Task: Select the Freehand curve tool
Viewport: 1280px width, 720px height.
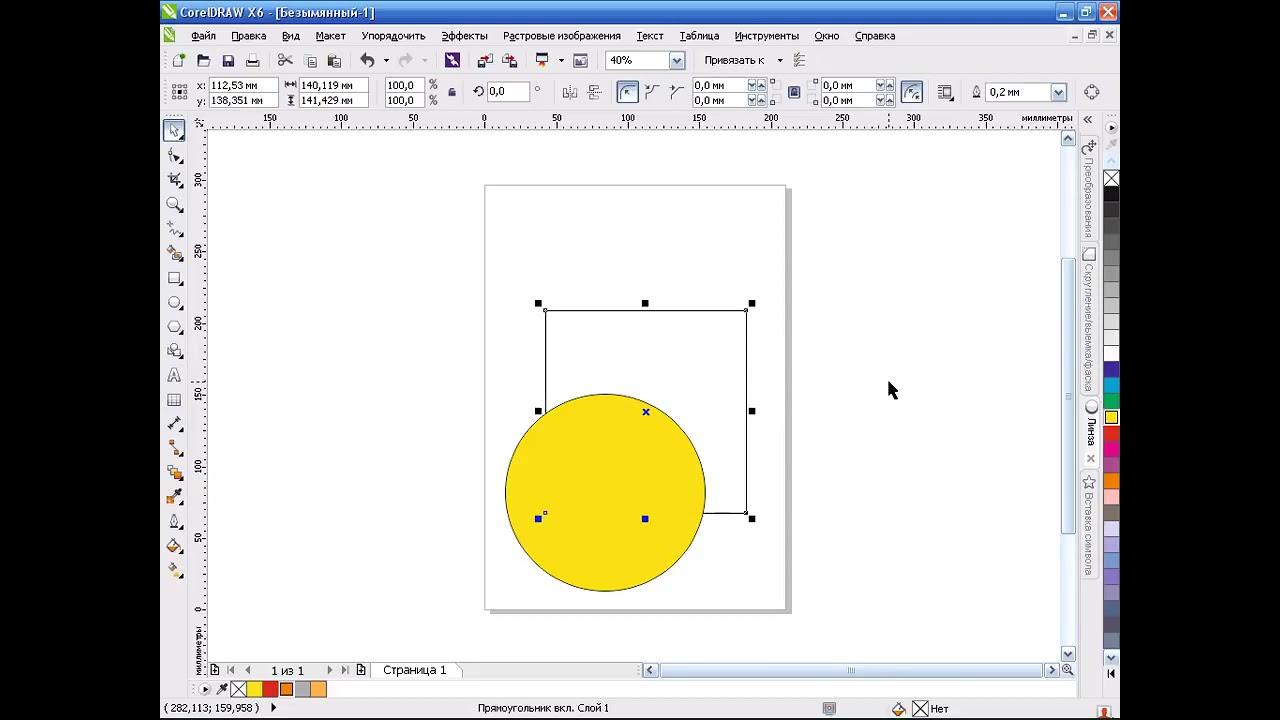Action: pos(175,229)
